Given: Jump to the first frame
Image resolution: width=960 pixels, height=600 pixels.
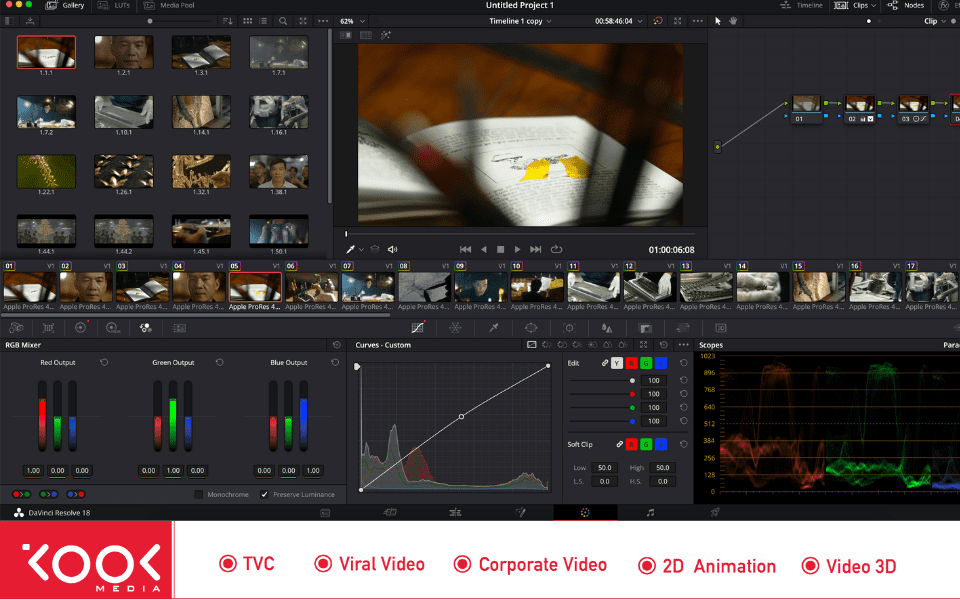Looking at the screenshot, I should point(465,250).
